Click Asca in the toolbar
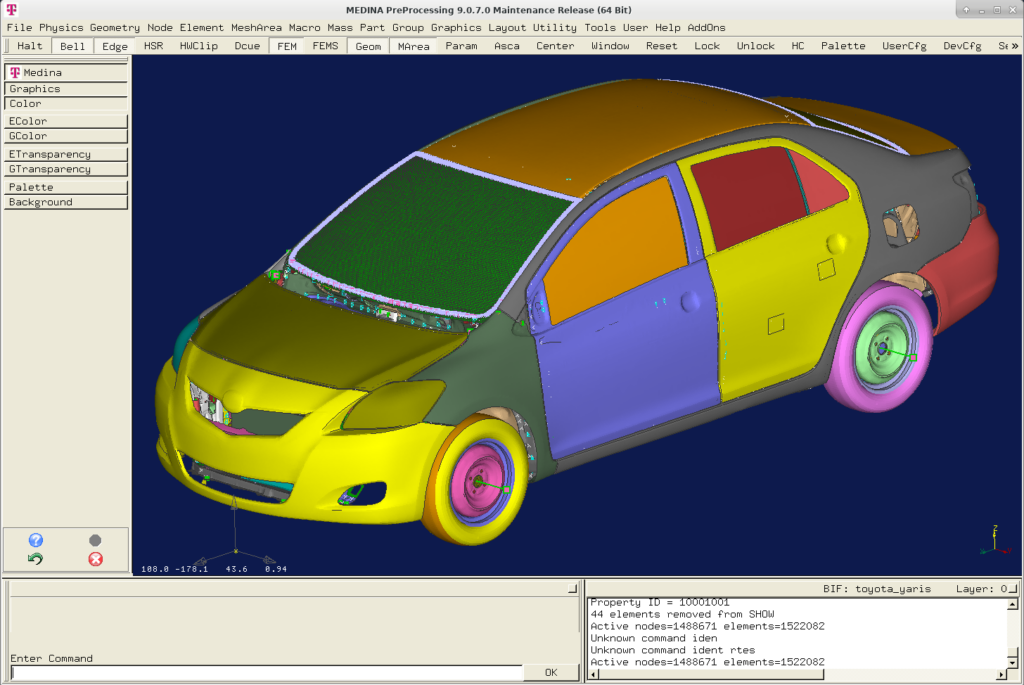This screenshot has height=685, width=1024. pos(507,46)
